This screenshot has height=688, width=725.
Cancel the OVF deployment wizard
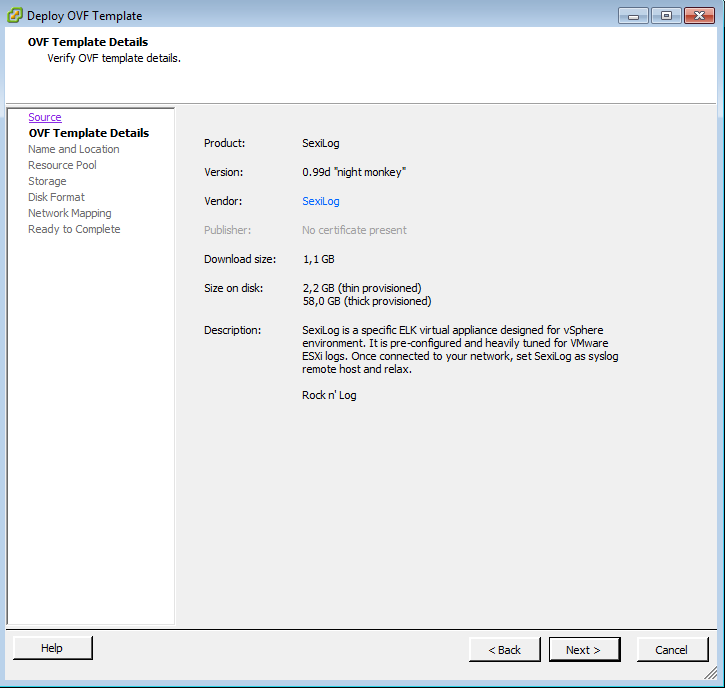671,650
